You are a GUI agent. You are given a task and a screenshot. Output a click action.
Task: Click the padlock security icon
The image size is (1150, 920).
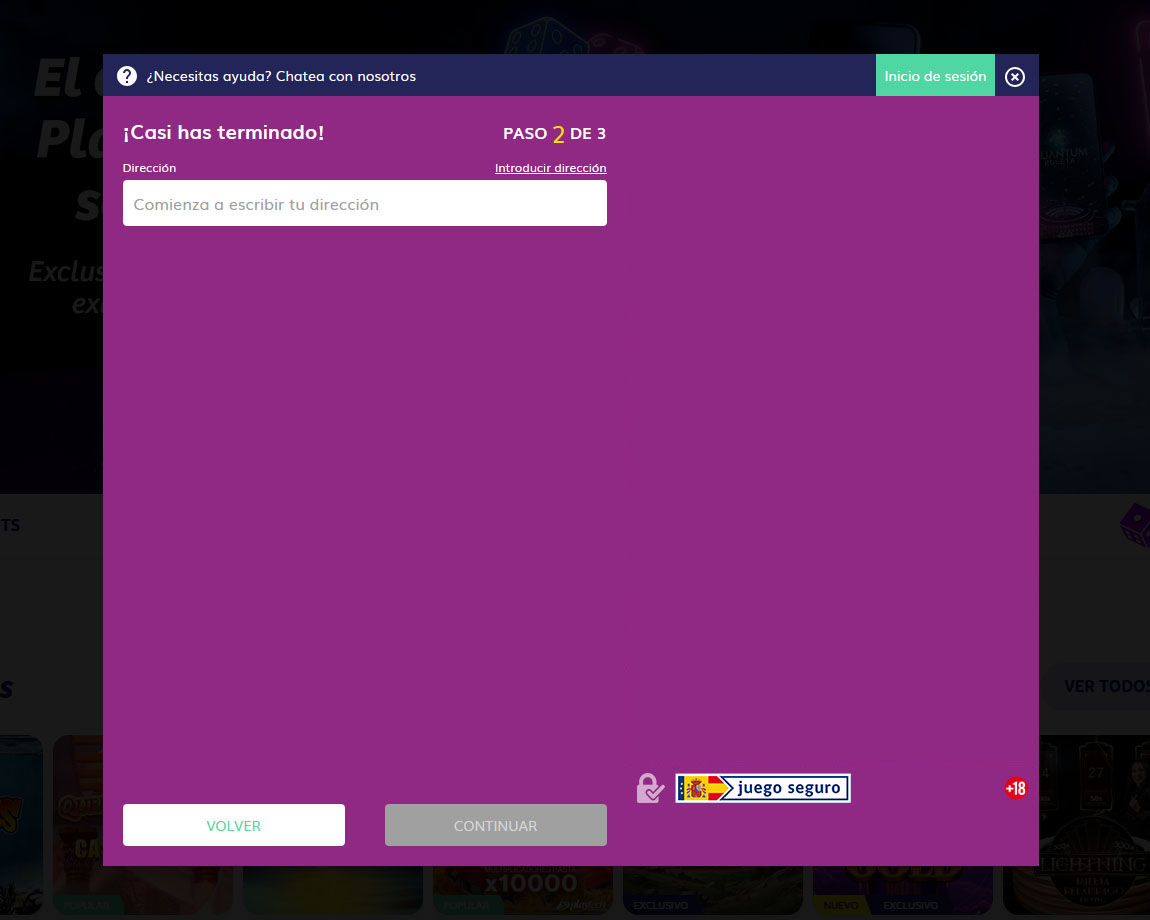[x=650, y=788]
